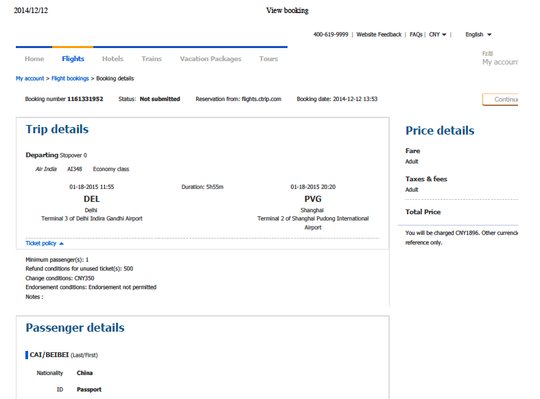Open the Vacation Packages tab
This screenshot has width=540, height=399.
click(210, 59)
